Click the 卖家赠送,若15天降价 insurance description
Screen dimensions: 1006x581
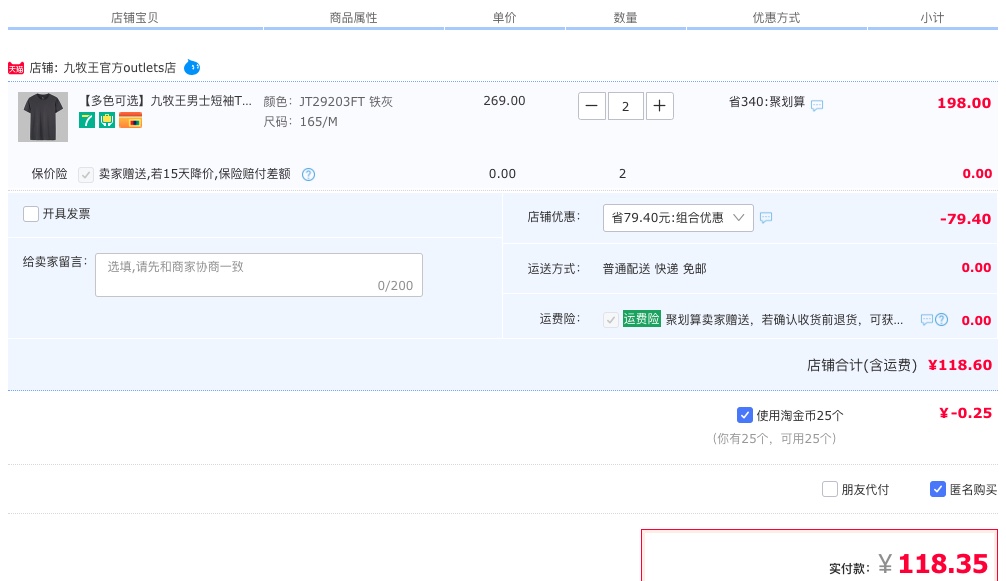[x=194, y=174]
